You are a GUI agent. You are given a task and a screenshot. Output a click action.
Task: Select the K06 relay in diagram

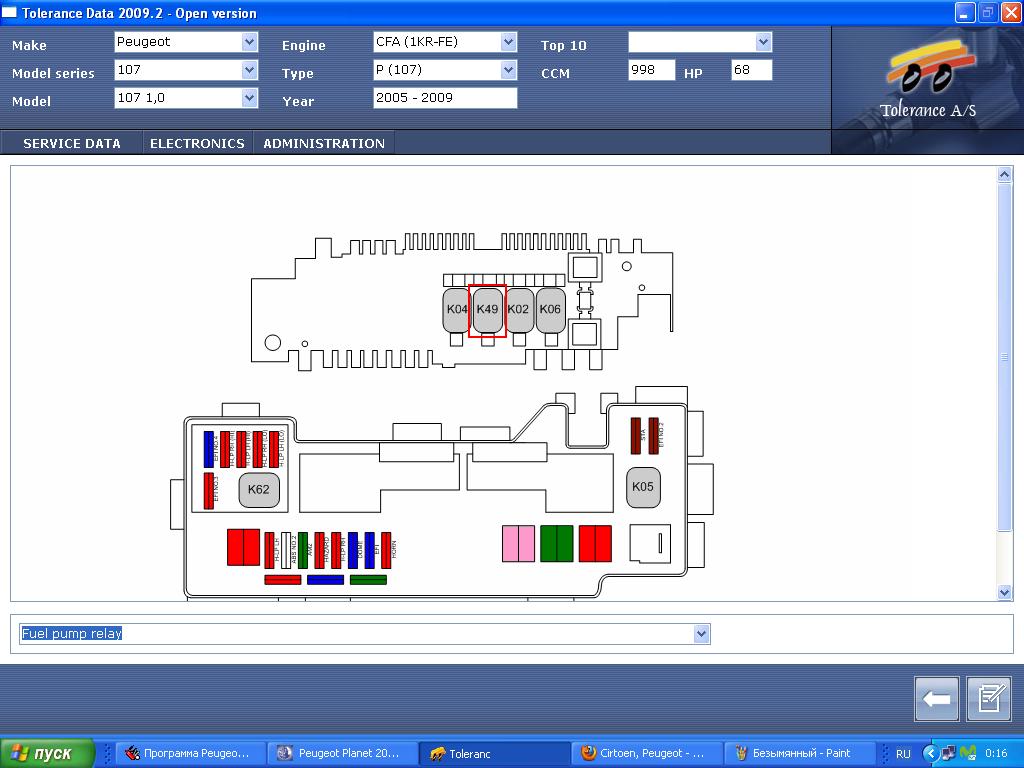click(x=550, y=310)
